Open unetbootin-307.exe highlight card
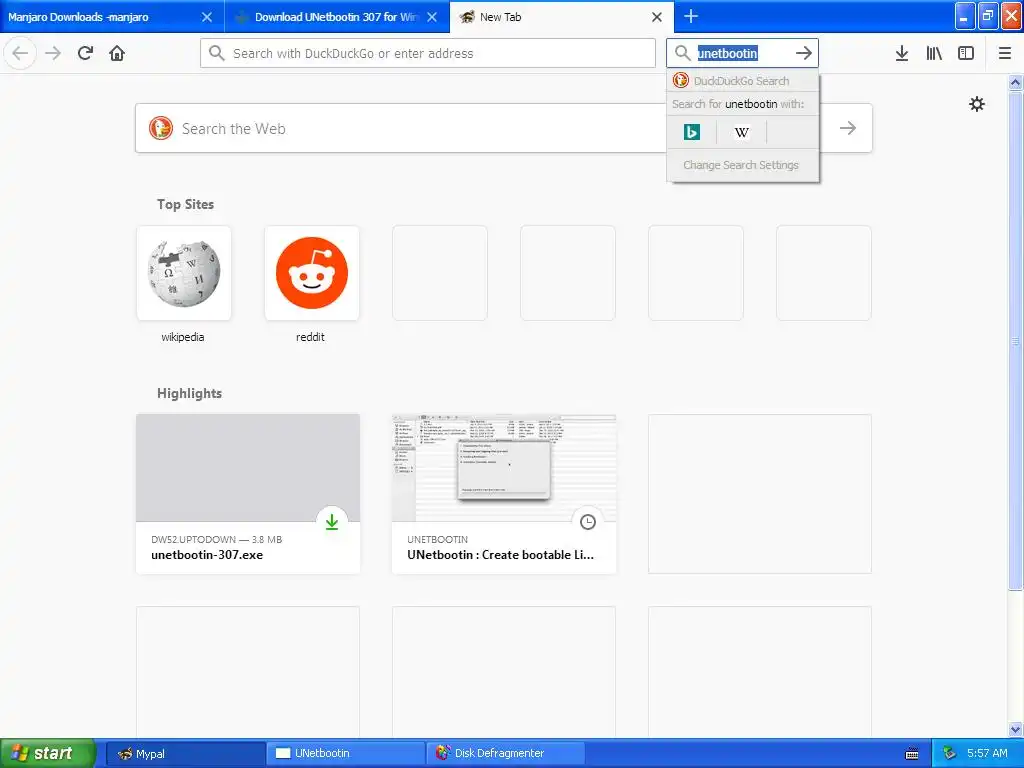Viewport: 1024px width, 768px height. (248, 494)
